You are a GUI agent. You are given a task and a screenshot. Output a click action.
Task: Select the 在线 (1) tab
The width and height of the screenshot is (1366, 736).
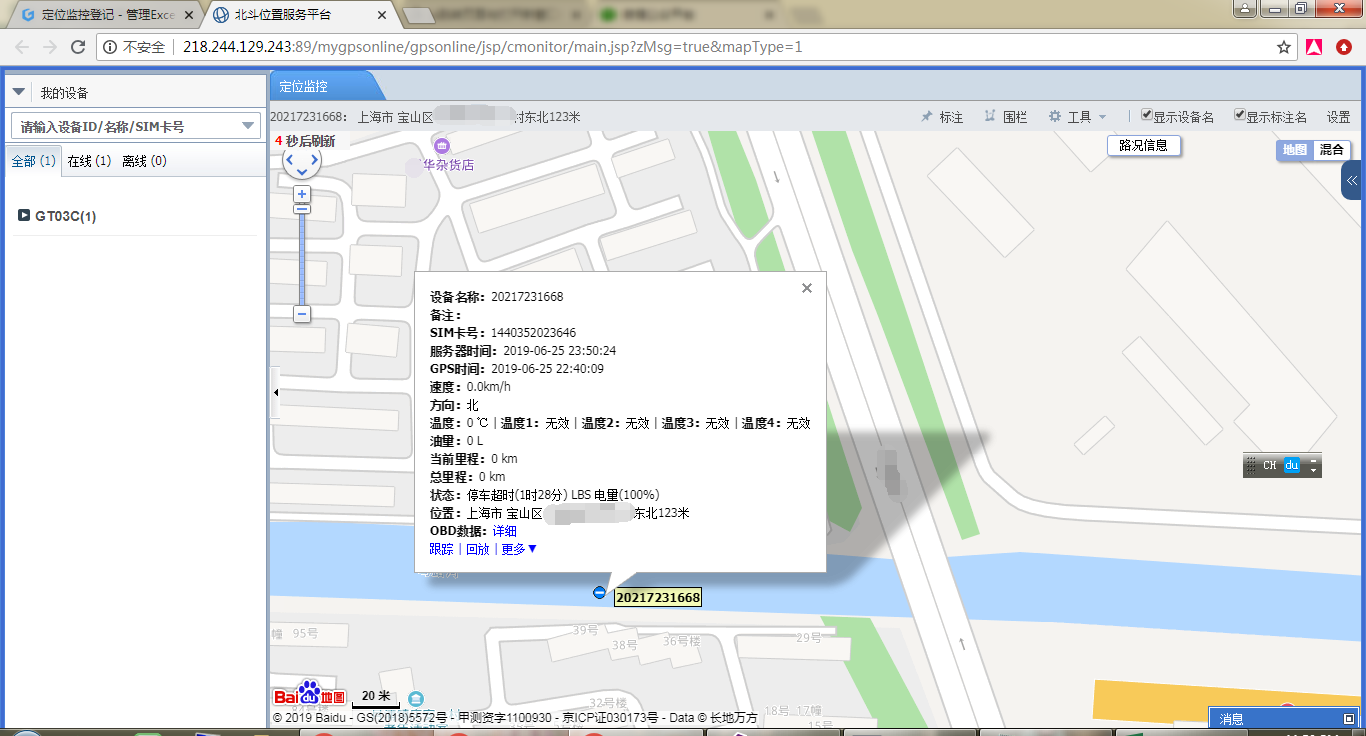[89, 161]
